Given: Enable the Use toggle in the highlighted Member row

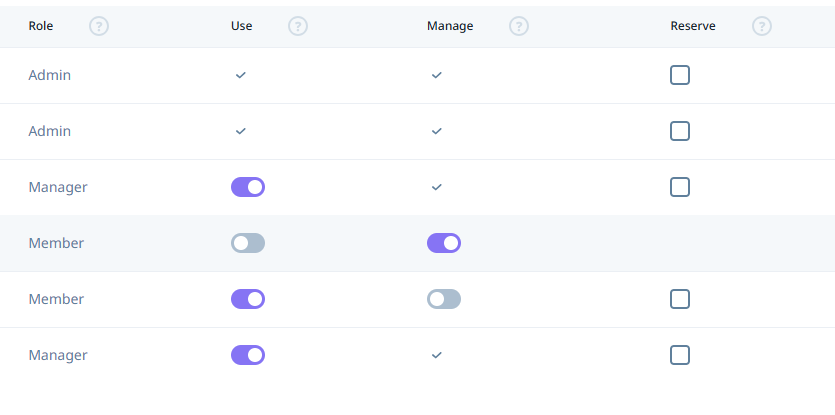Looking at the screenshot, I should pos(248,243).
